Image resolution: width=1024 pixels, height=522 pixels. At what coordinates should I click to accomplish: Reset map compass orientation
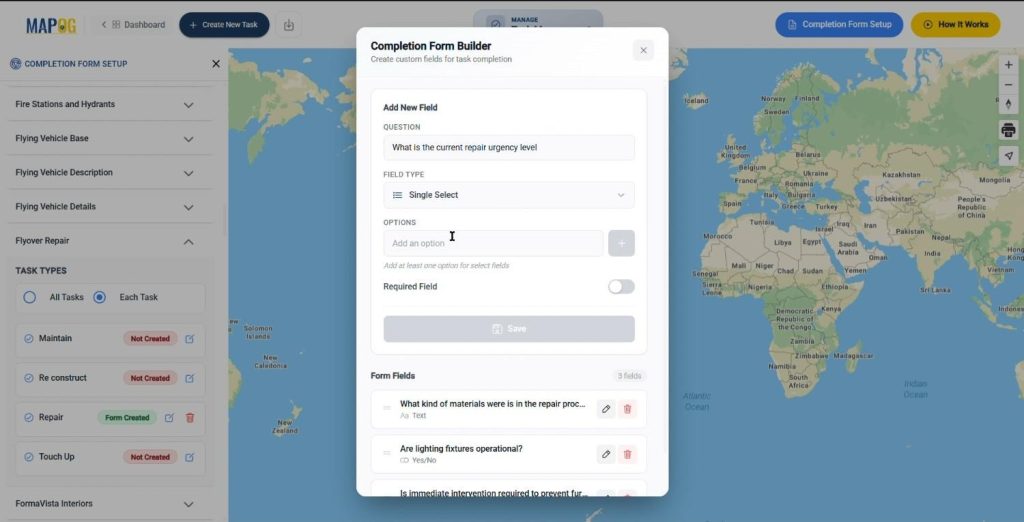click(1008, 105)
